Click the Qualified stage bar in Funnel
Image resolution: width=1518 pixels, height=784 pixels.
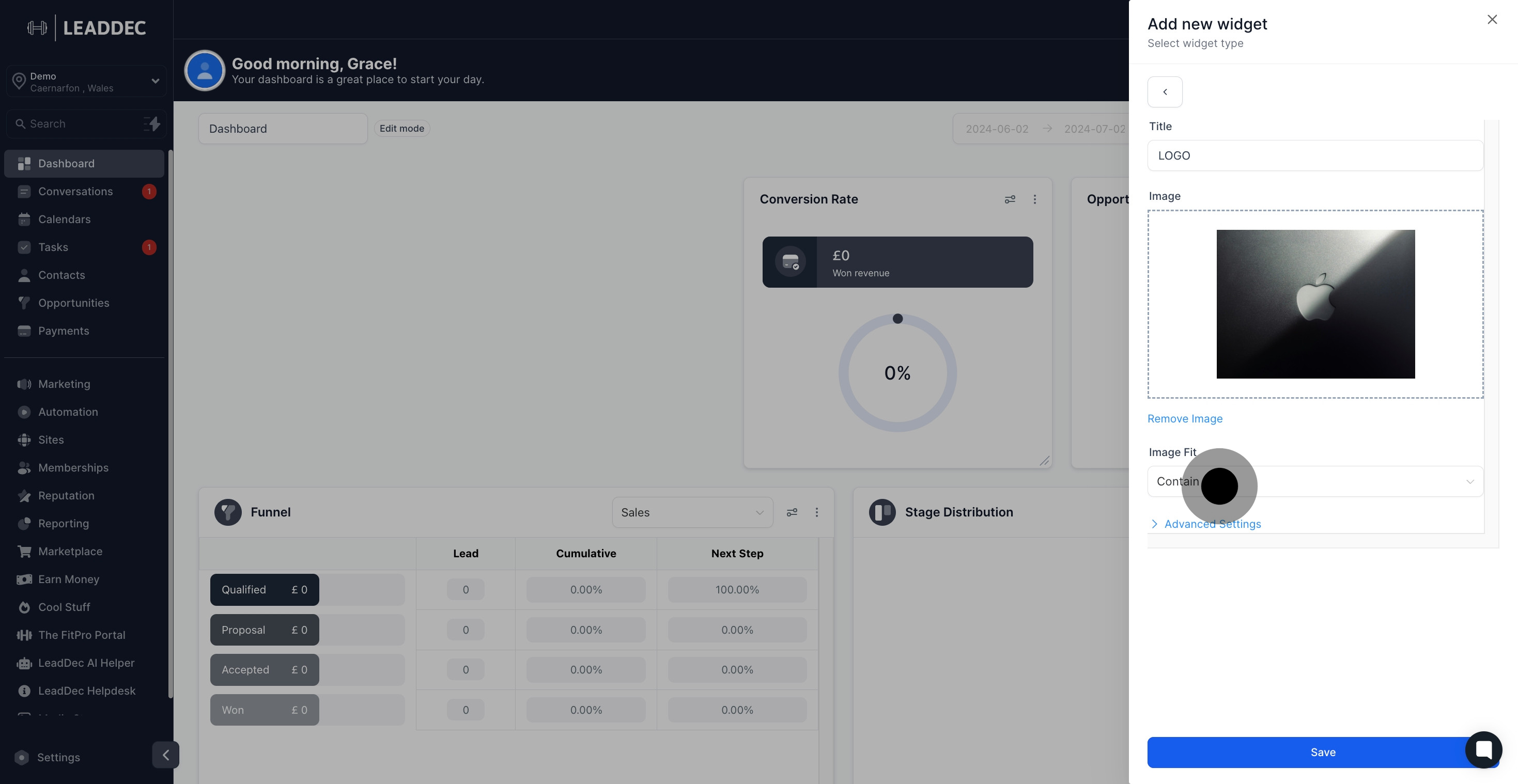tap(265, 590)
